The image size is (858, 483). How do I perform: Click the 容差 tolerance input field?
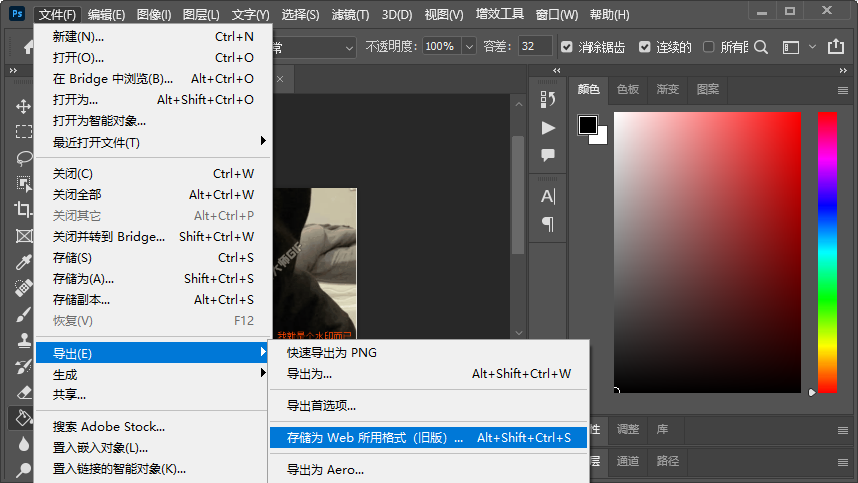[535, 47]
